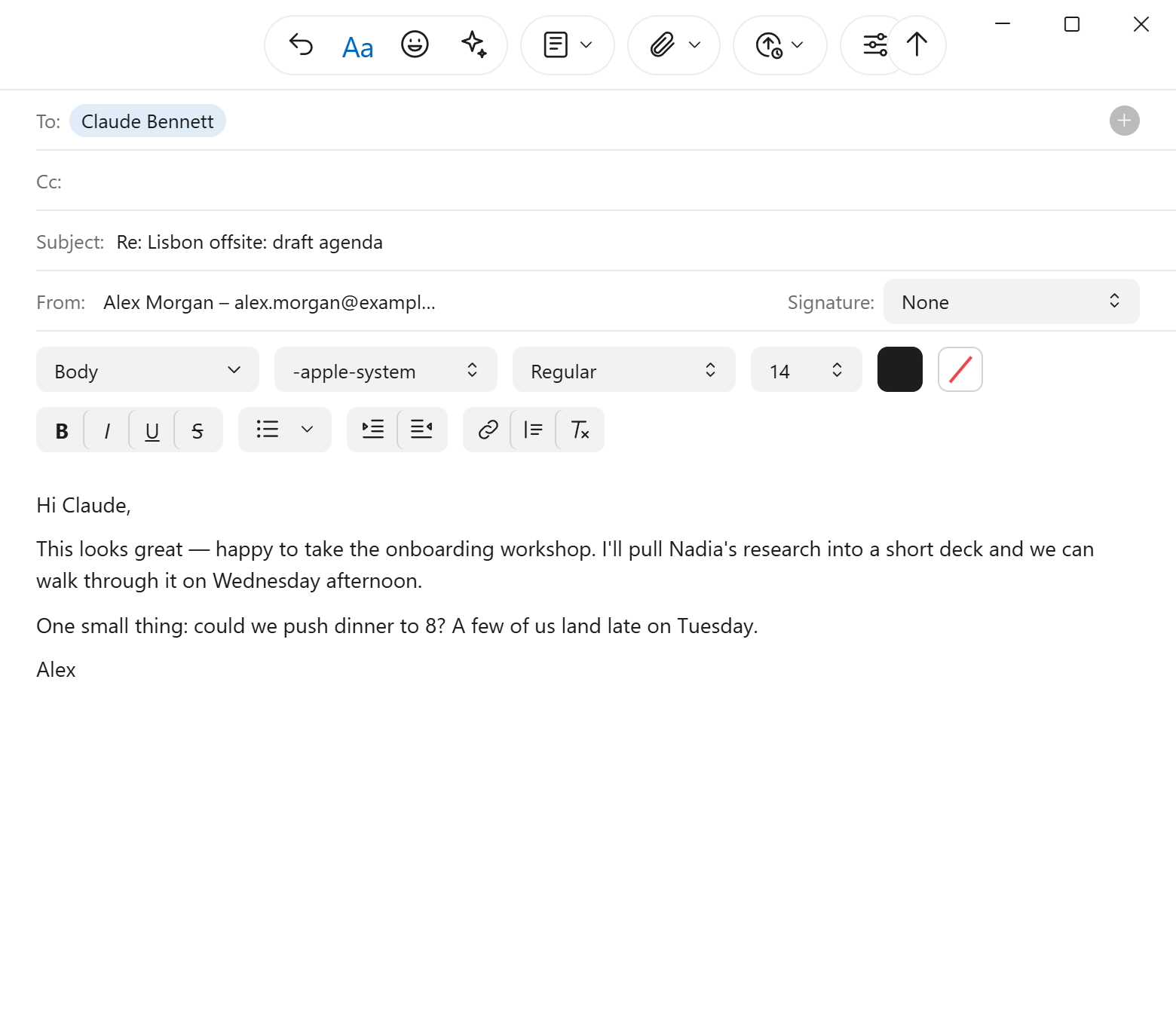Maximize the compose window
Screen dimensions: 1176x1025
pos(1071,24)
